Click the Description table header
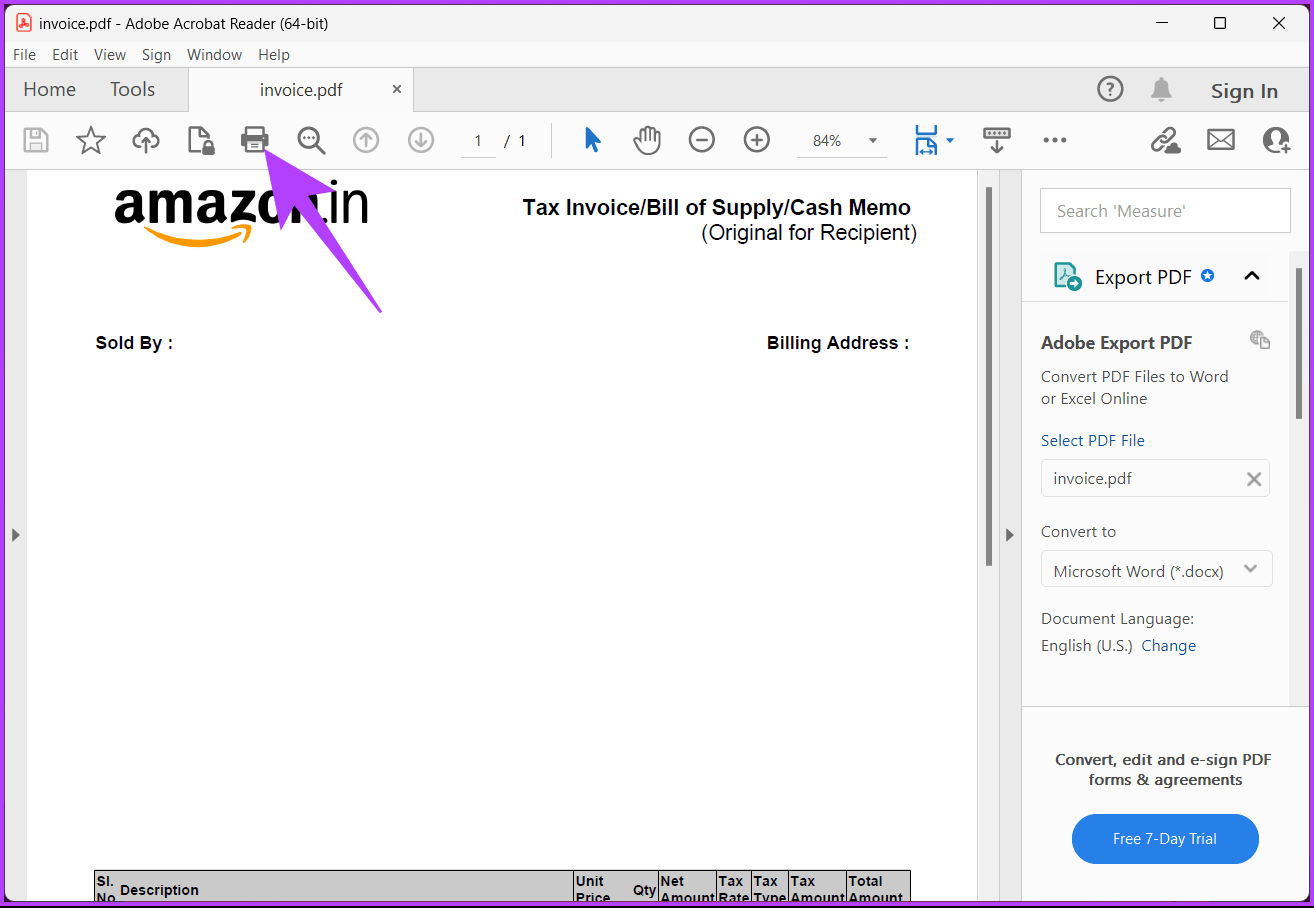Image resolution: width=1314 pixels, height=908 pixels. (159, 890)
